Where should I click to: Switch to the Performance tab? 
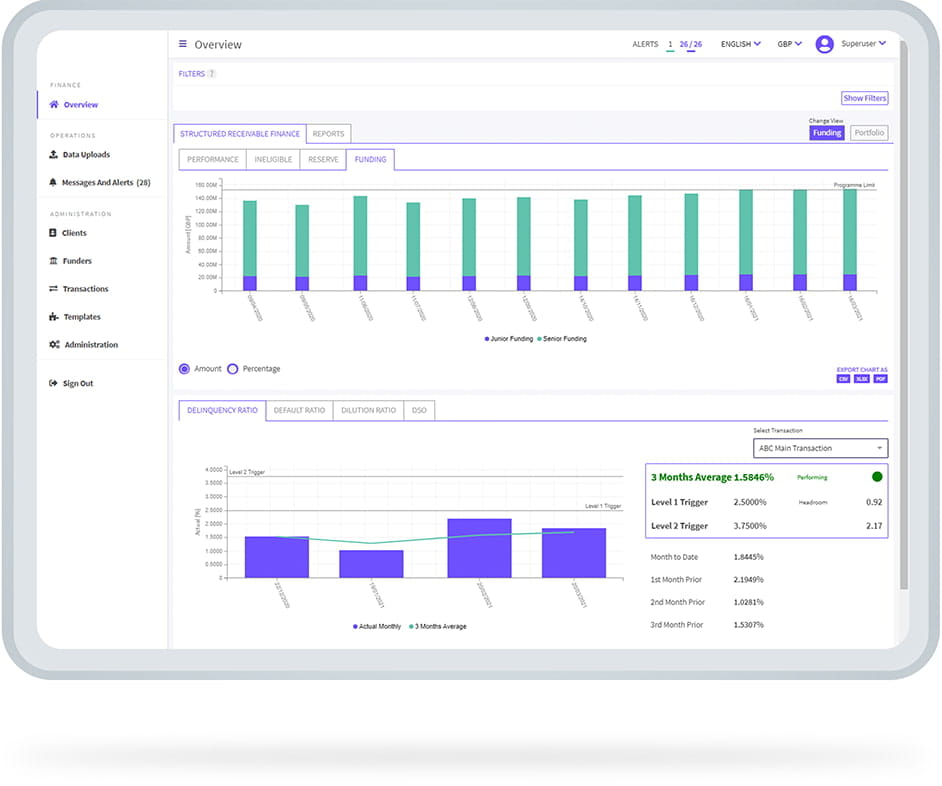coord(213,159)
